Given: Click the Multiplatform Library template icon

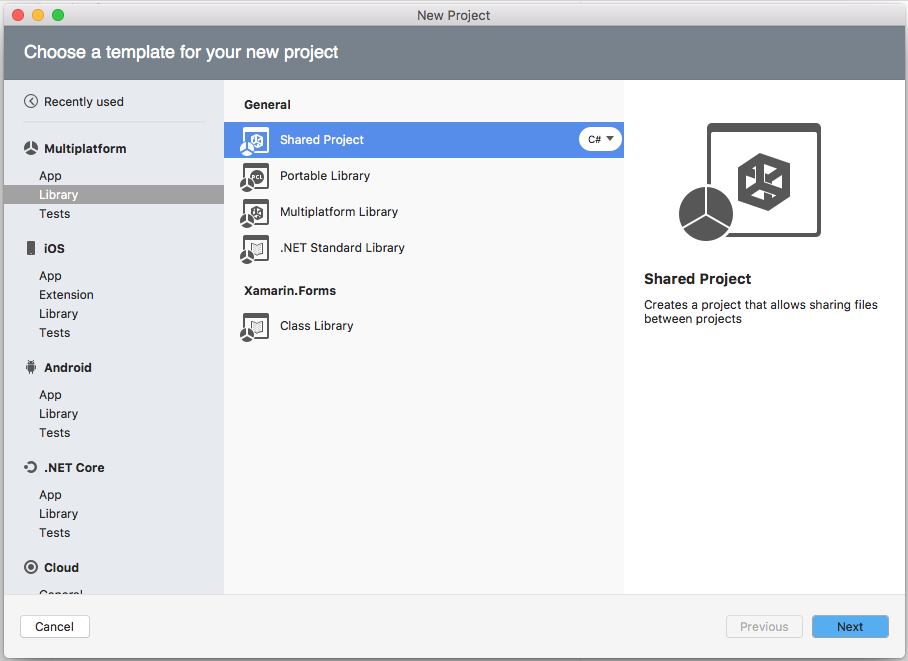Looking at the screenshot, I should [x=255, y=213].
